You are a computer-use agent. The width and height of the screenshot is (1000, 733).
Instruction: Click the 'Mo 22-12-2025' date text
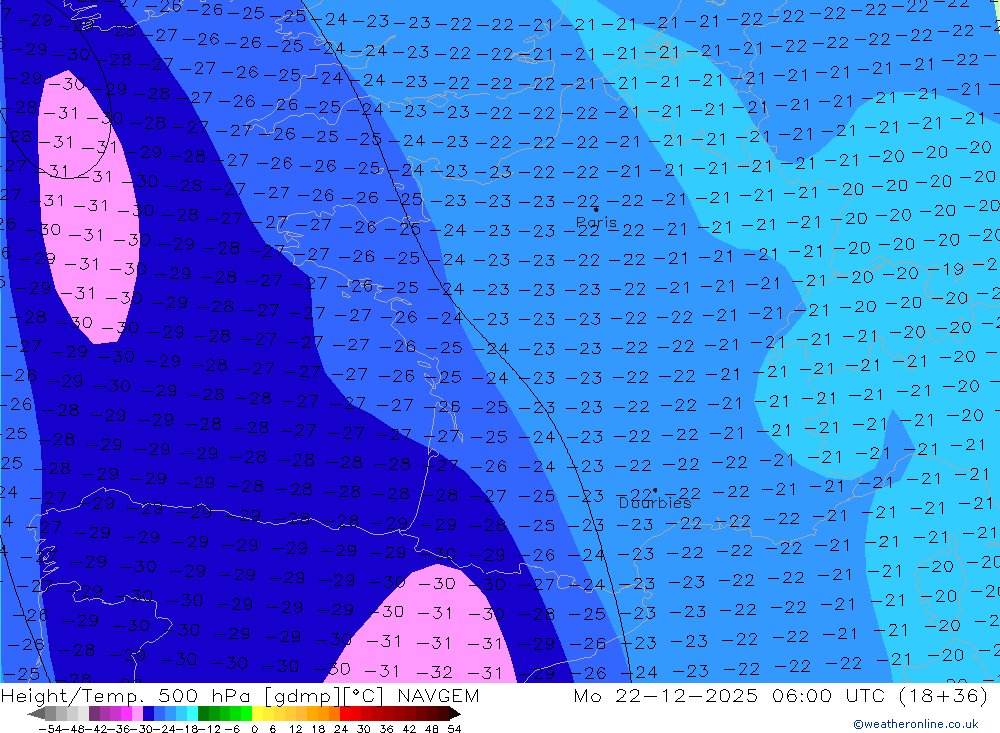pyautogui.click(x=665, y=695)
